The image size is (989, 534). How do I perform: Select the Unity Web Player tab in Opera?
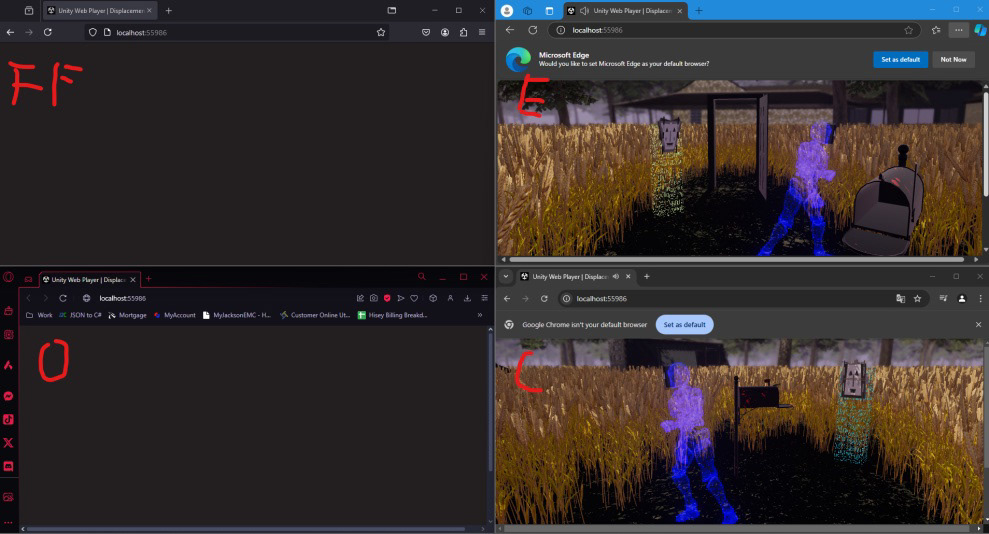[89, 279]
